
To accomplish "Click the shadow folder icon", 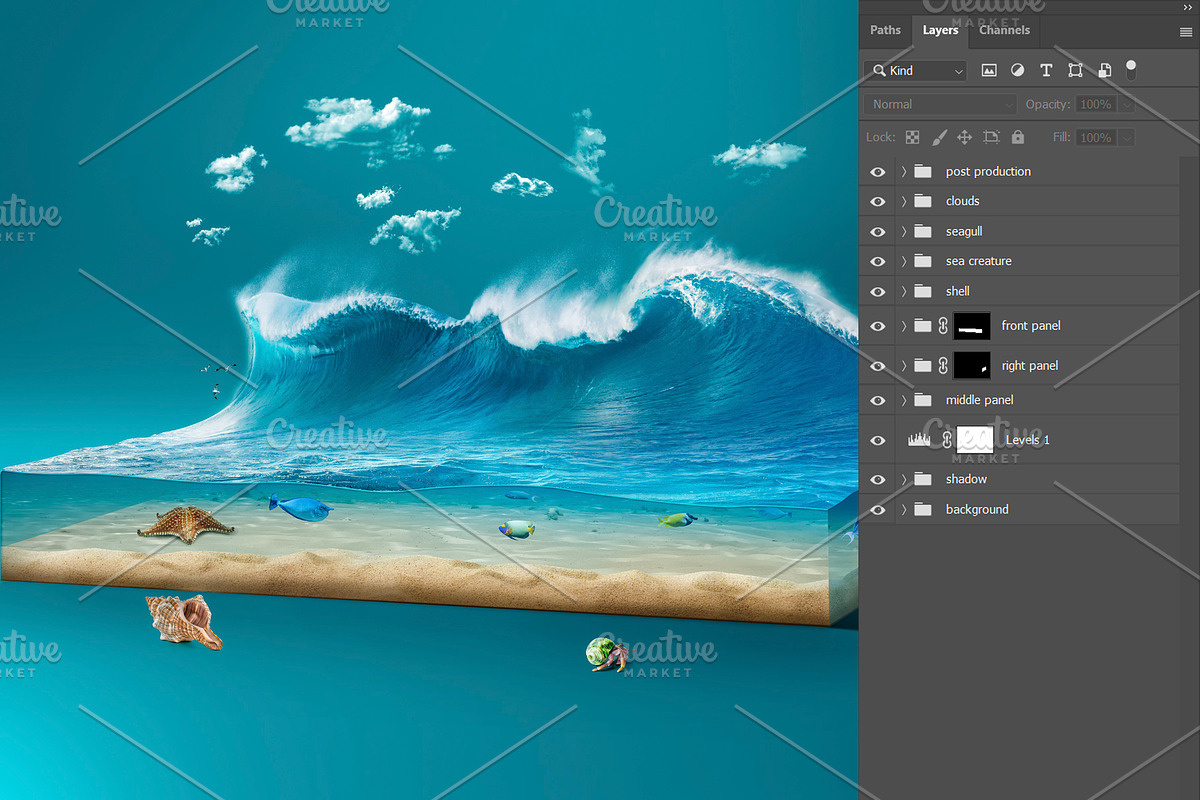I will click(923, 479).
